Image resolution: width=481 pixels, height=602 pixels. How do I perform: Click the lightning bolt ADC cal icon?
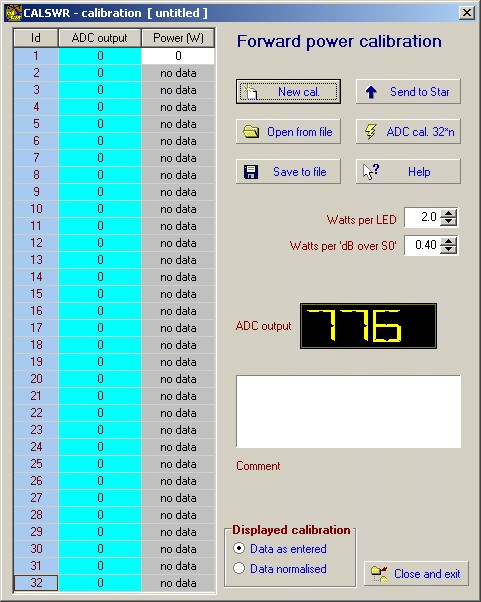[x=371, y=132]
